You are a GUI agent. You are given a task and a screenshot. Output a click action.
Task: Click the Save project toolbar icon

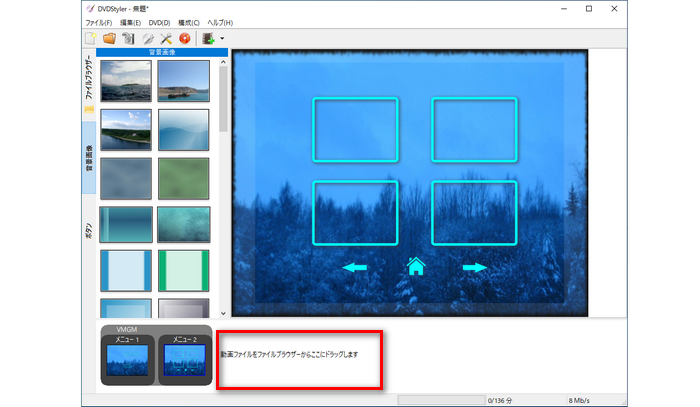click(x=128, y=38)
